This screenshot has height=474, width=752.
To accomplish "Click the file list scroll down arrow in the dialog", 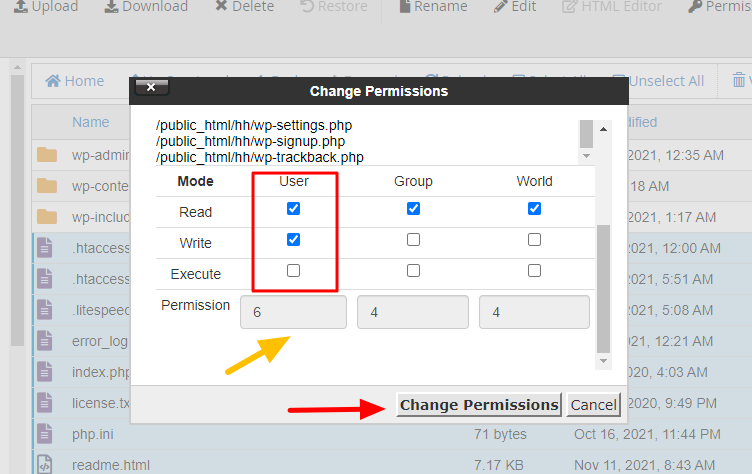I will [586, 156].
